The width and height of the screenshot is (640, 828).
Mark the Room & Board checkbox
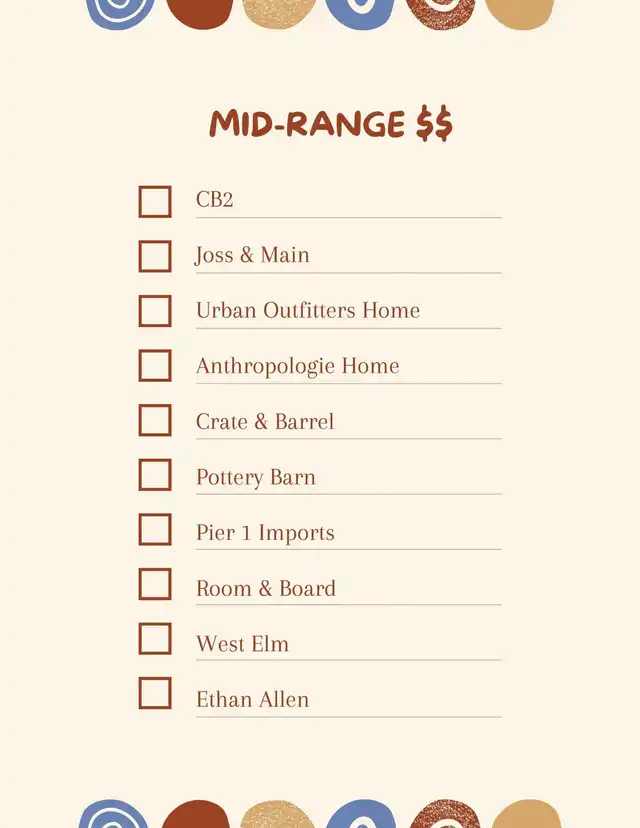[155, 584]
